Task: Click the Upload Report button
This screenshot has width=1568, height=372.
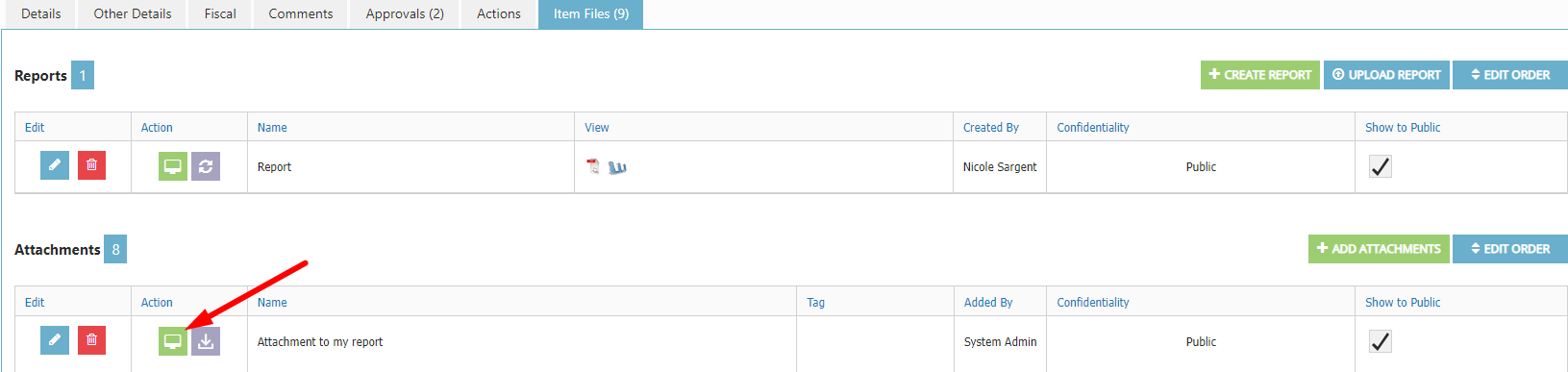Action: [1386, 75]
